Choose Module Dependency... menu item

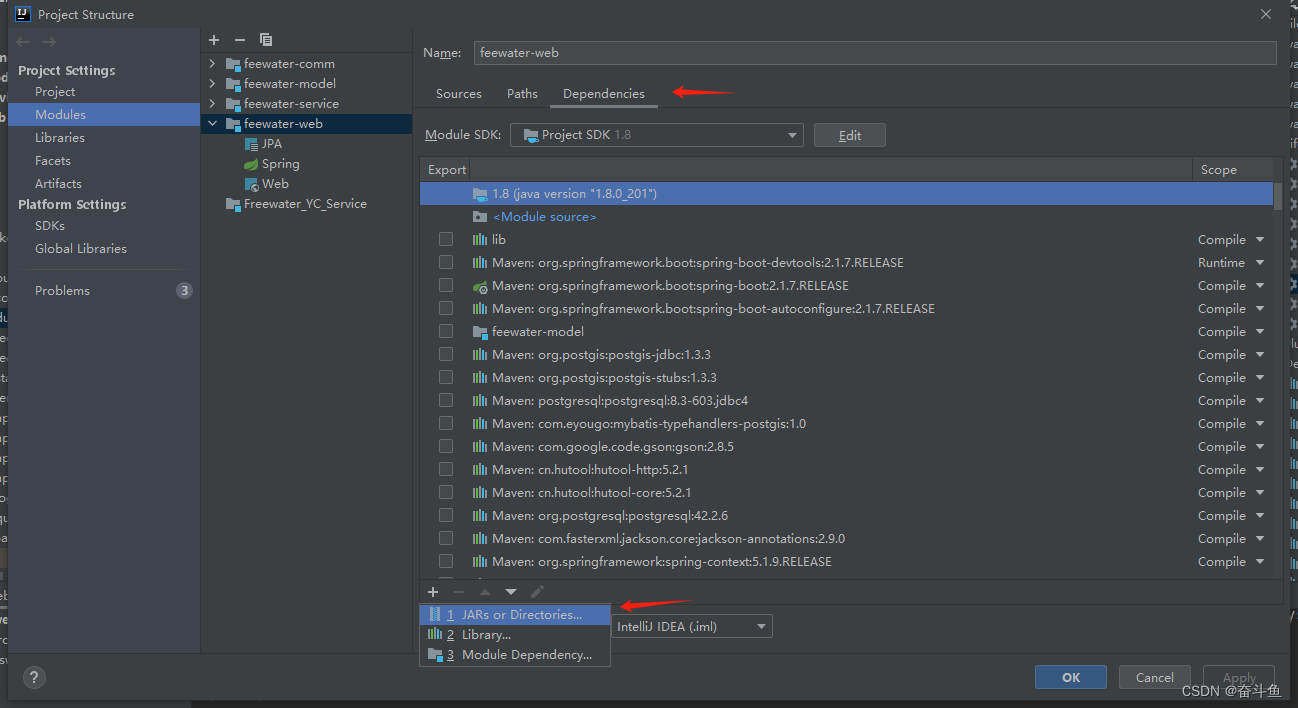pyautogui.click(x=515, y=655)
